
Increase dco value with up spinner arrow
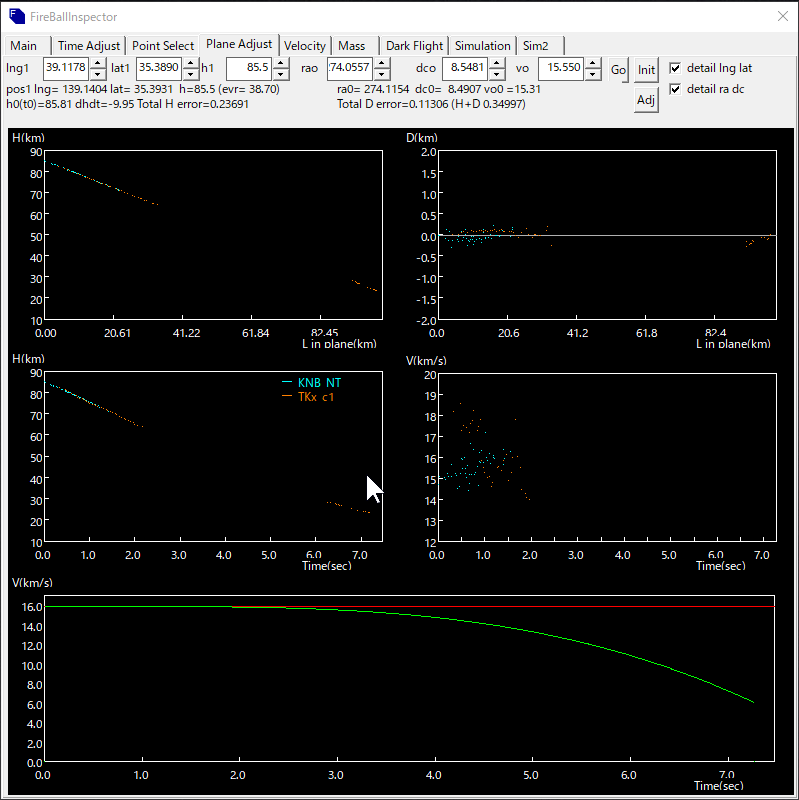[x=495, y=63]
